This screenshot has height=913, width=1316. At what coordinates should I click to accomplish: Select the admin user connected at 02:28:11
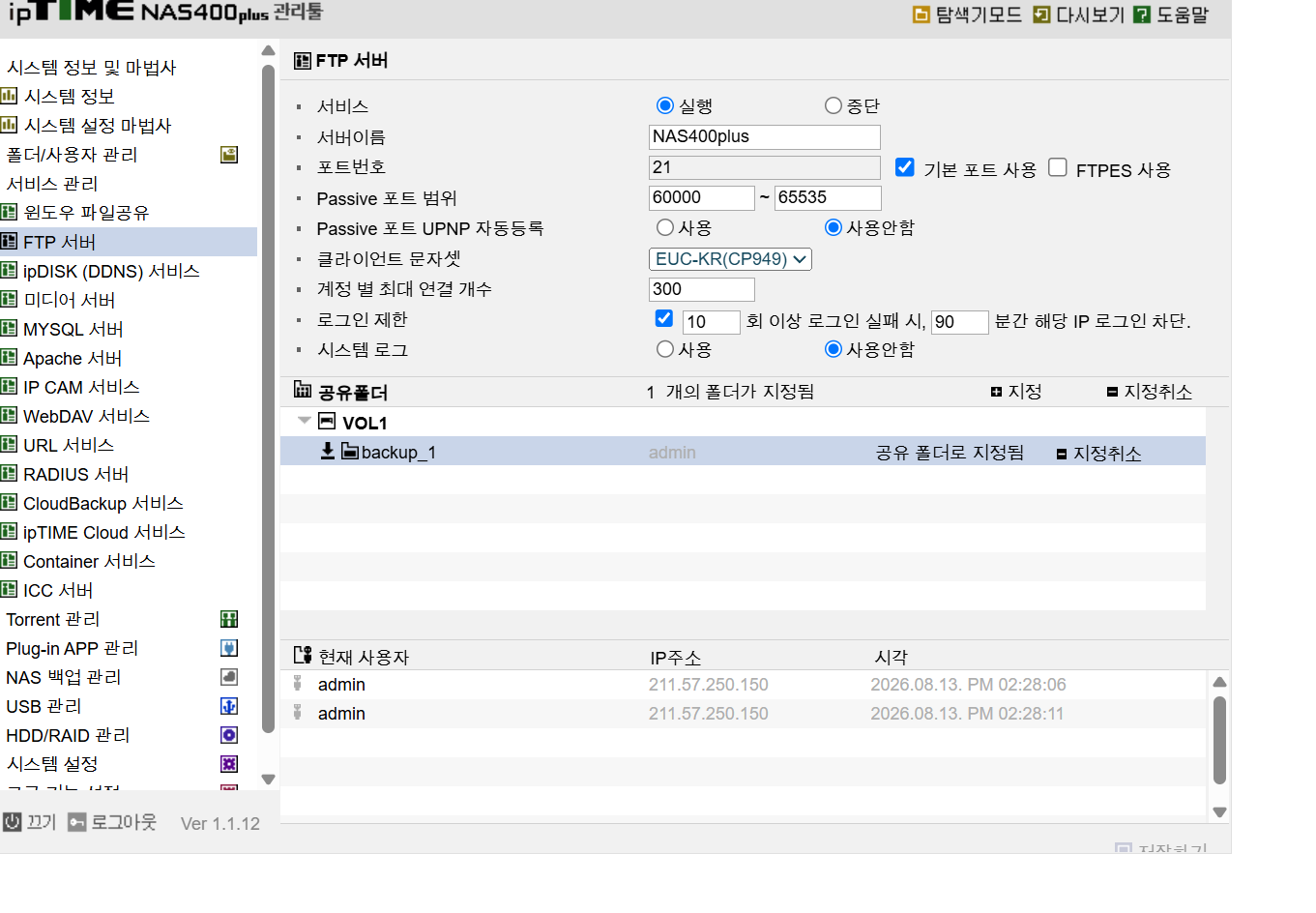click(x=744, y=714)
